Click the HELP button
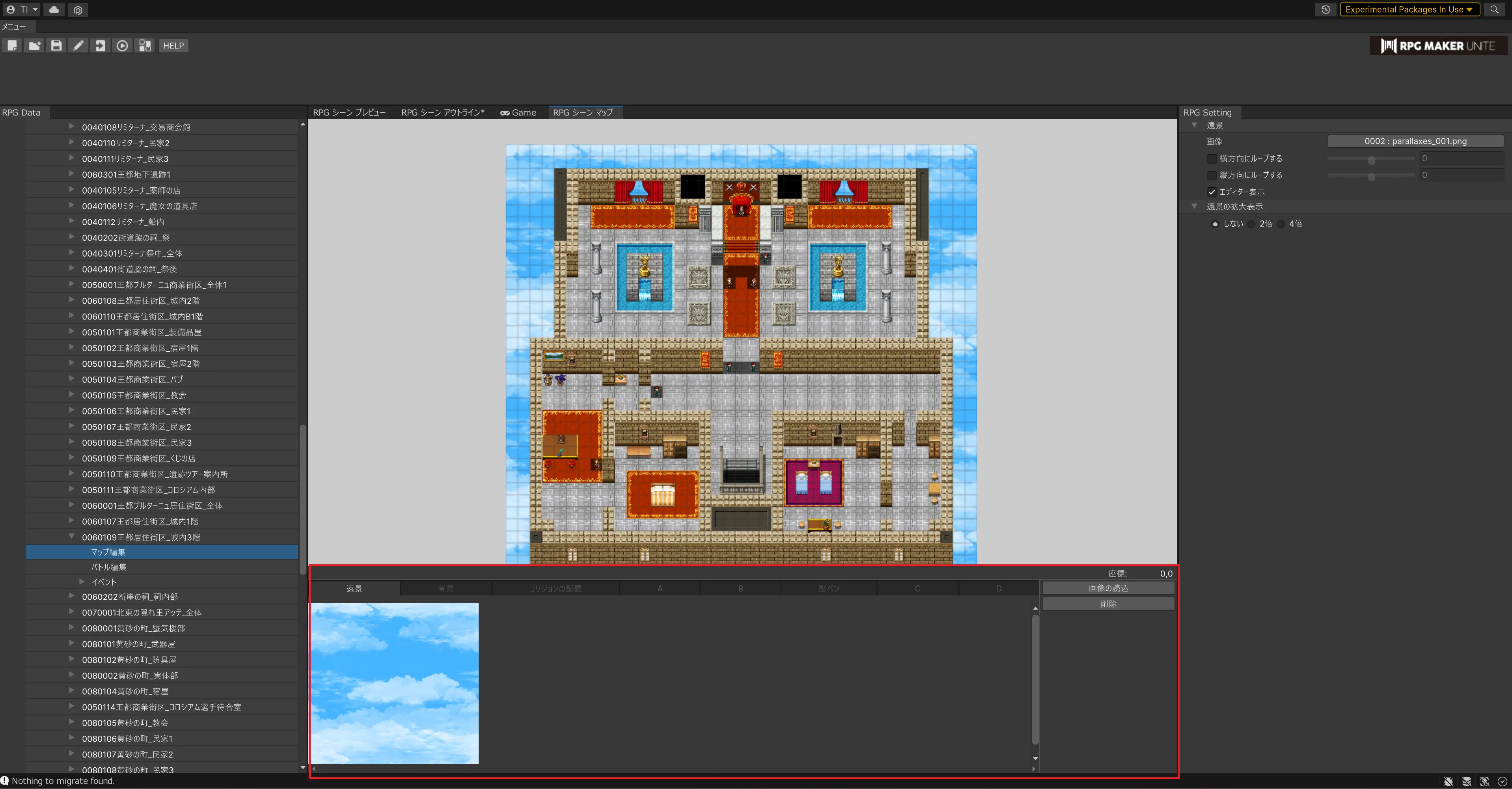Viewport: 1512px width, 789px height. click(x=173, y=46)
